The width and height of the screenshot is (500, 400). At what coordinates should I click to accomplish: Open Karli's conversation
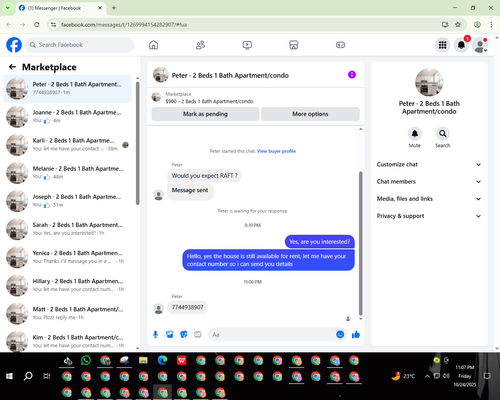67,145
